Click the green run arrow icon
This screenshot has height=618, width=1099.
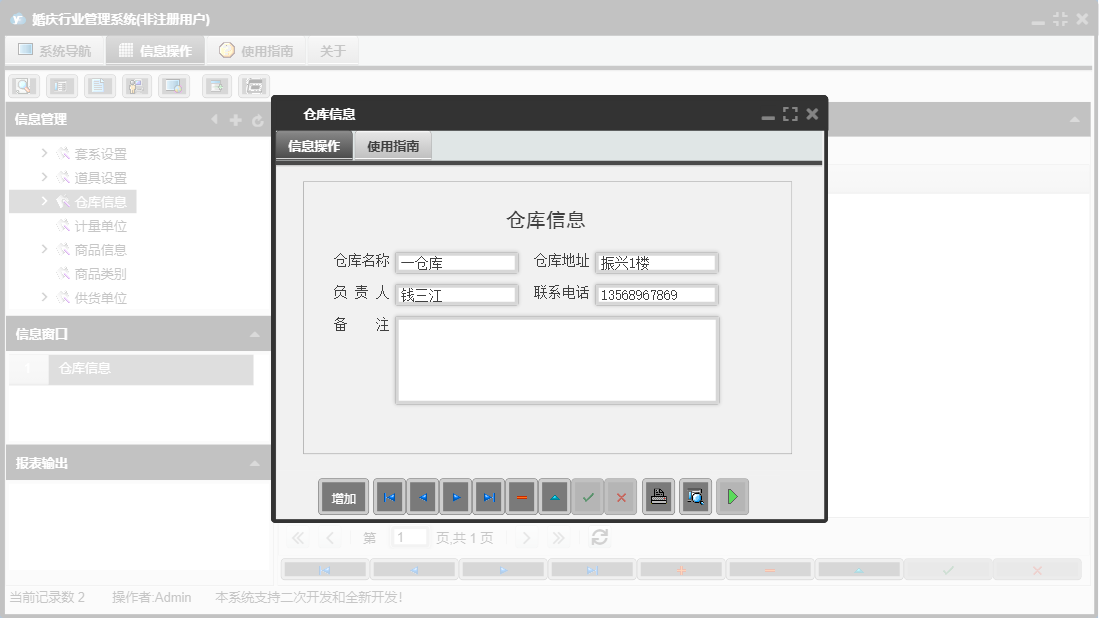point(732,496)
